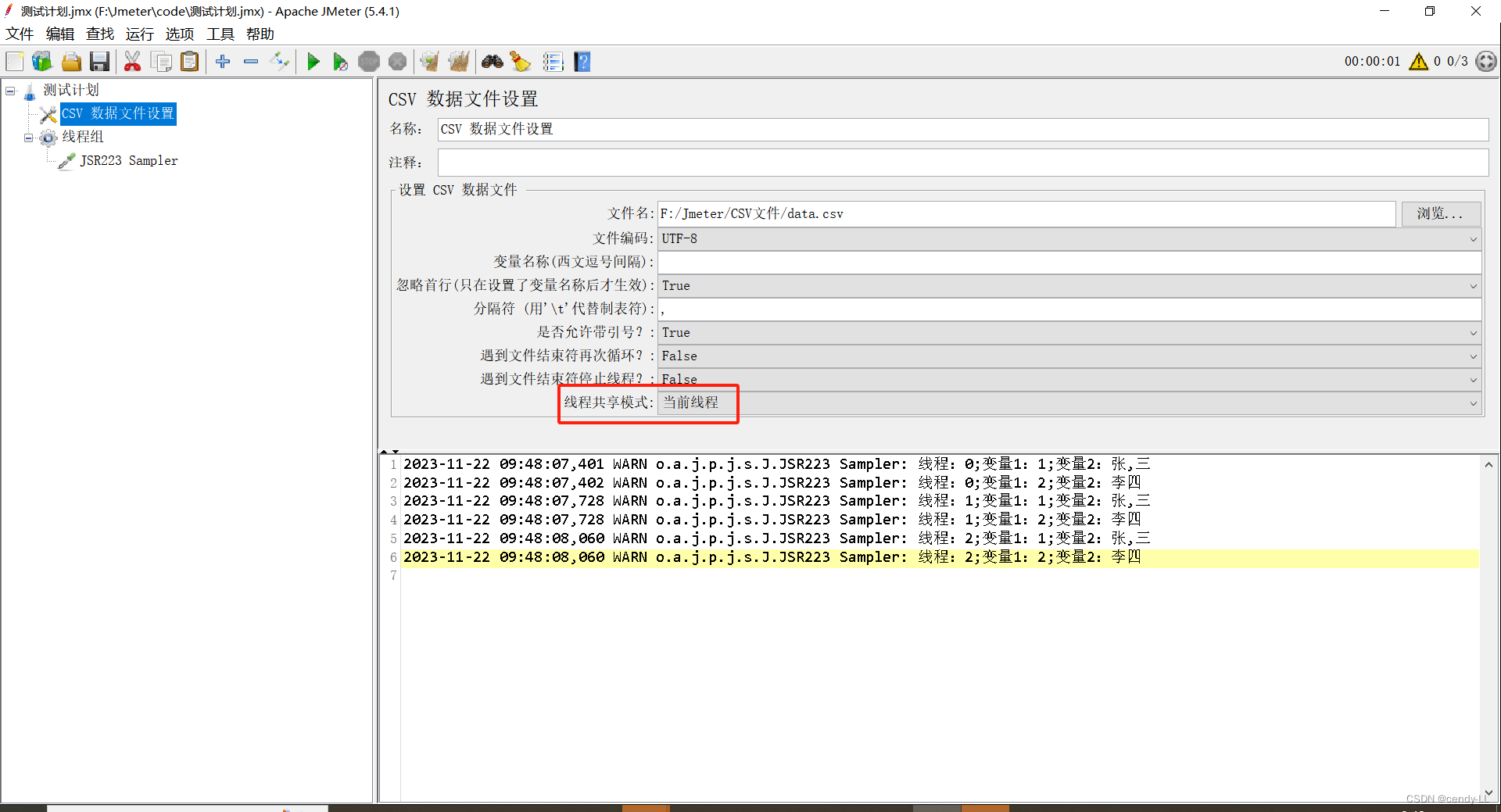Collapse the 测试计划 tree node

[x=10, y=90]
